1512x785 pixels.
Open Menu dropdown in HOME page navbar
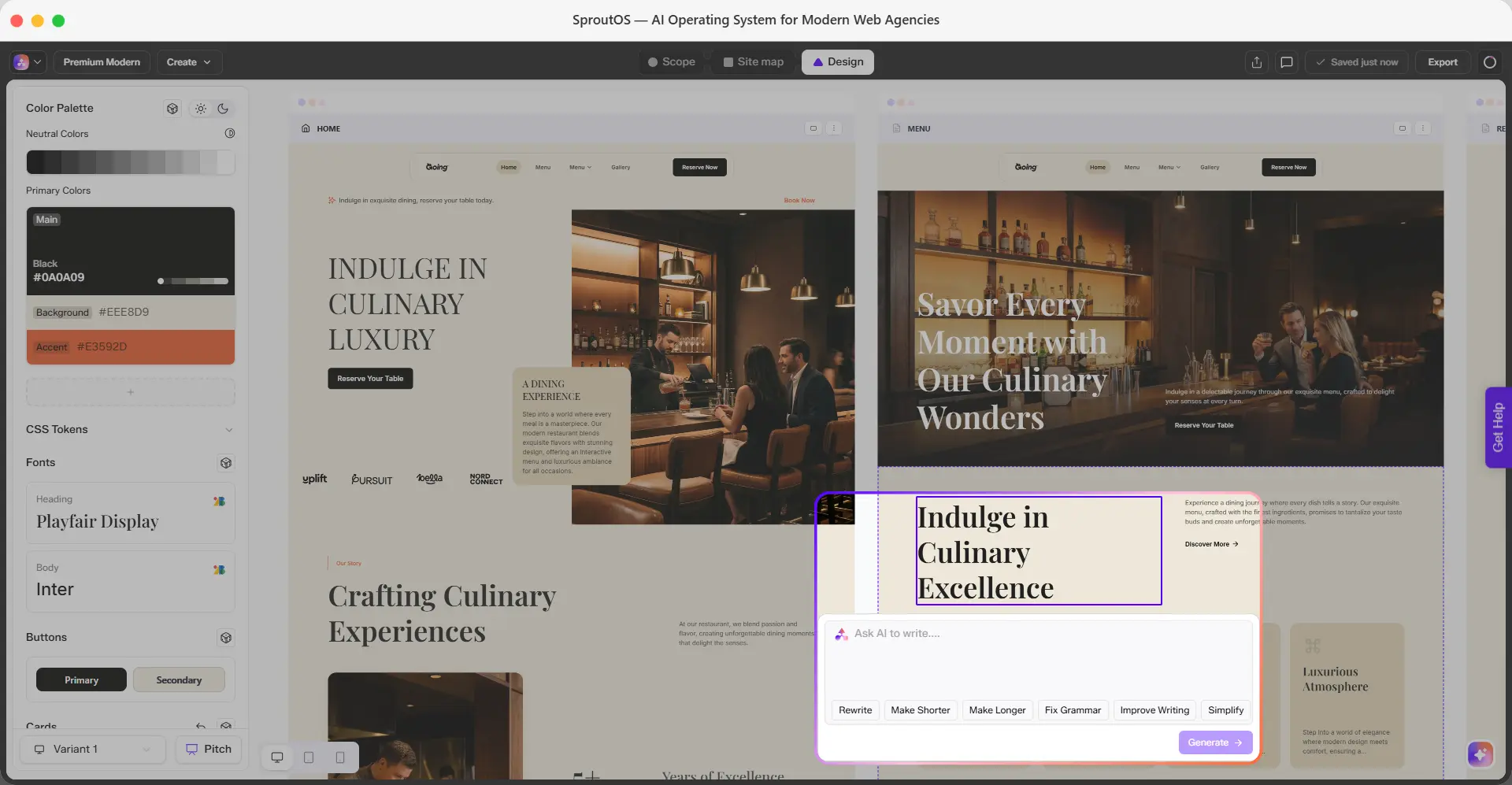point(580,167)
